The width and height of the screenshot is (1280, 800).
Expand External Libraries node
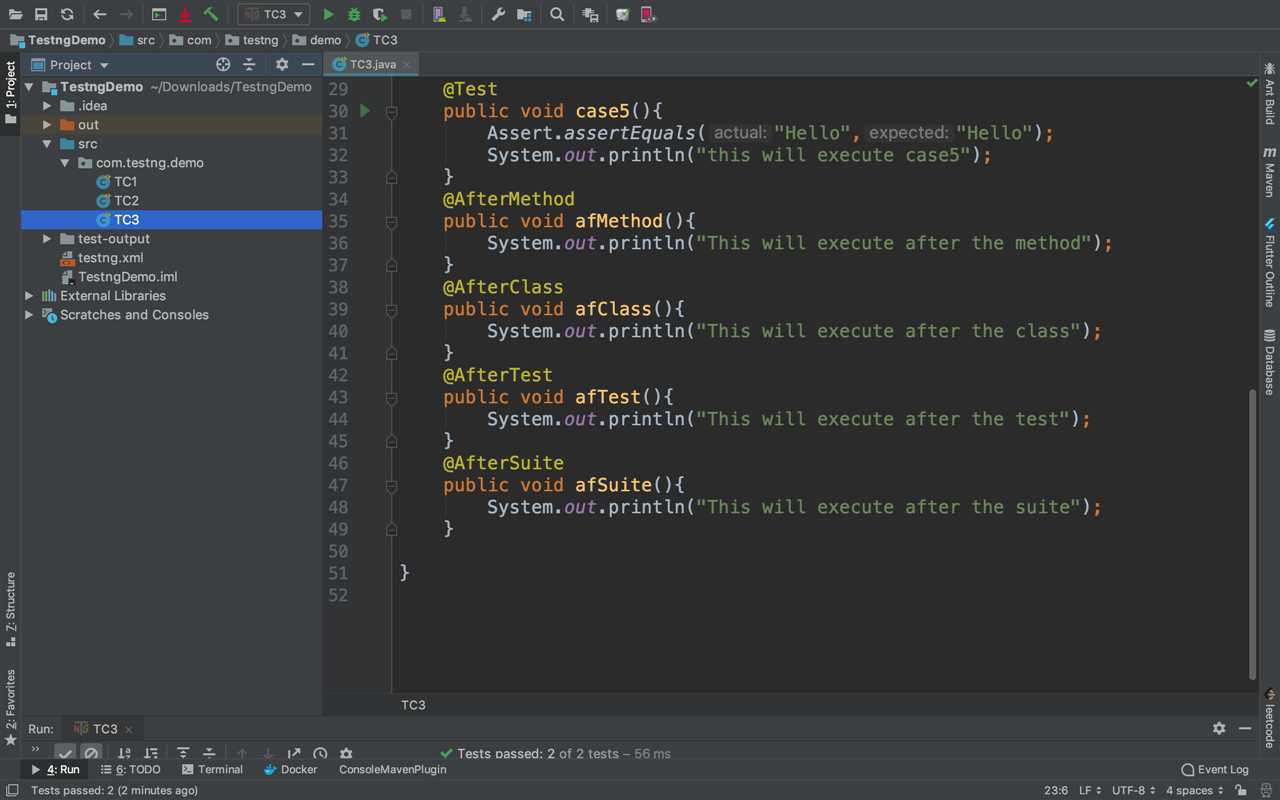tap(29, 296)
